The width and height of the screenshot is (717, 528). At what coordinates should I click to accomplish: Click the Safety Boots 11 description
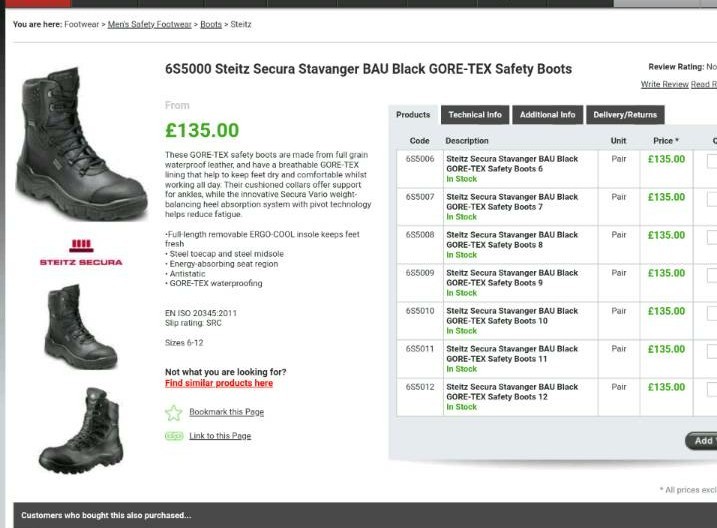tap(512, 354)
